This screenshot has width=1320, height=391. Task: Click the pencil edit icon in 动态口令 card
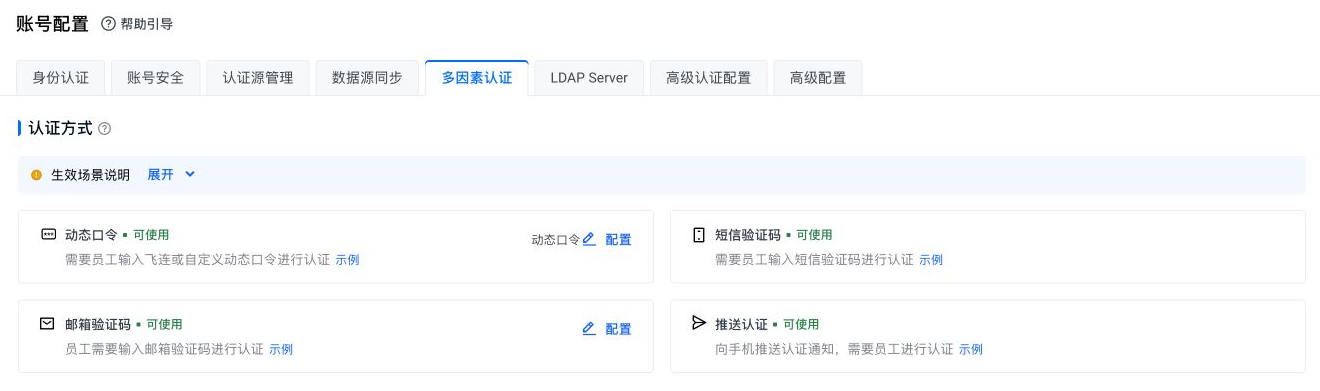pyautogui.click(x=589, y=240)
